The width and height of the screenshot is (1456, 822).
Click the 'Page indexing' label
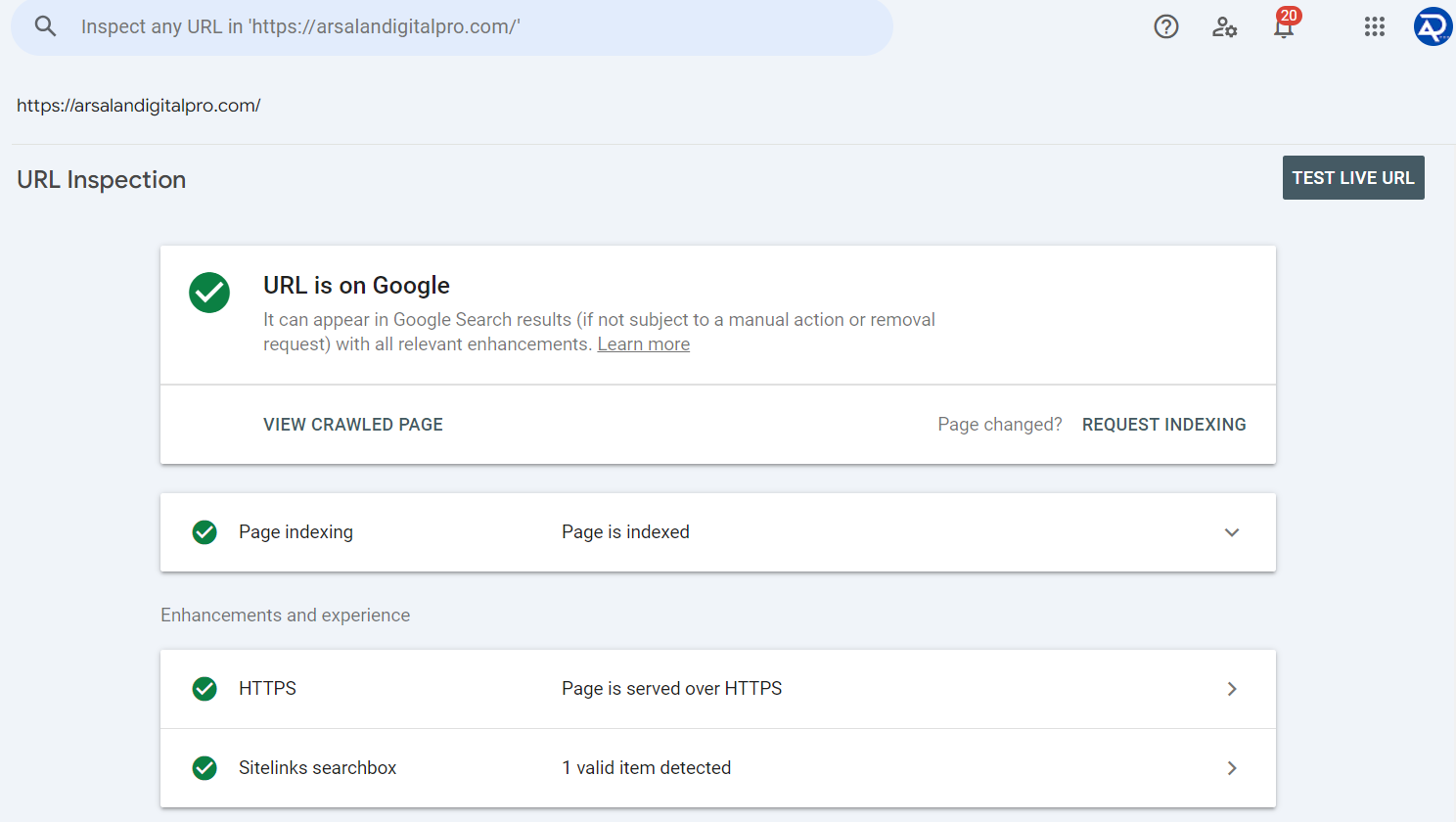[x=296, y=532]
